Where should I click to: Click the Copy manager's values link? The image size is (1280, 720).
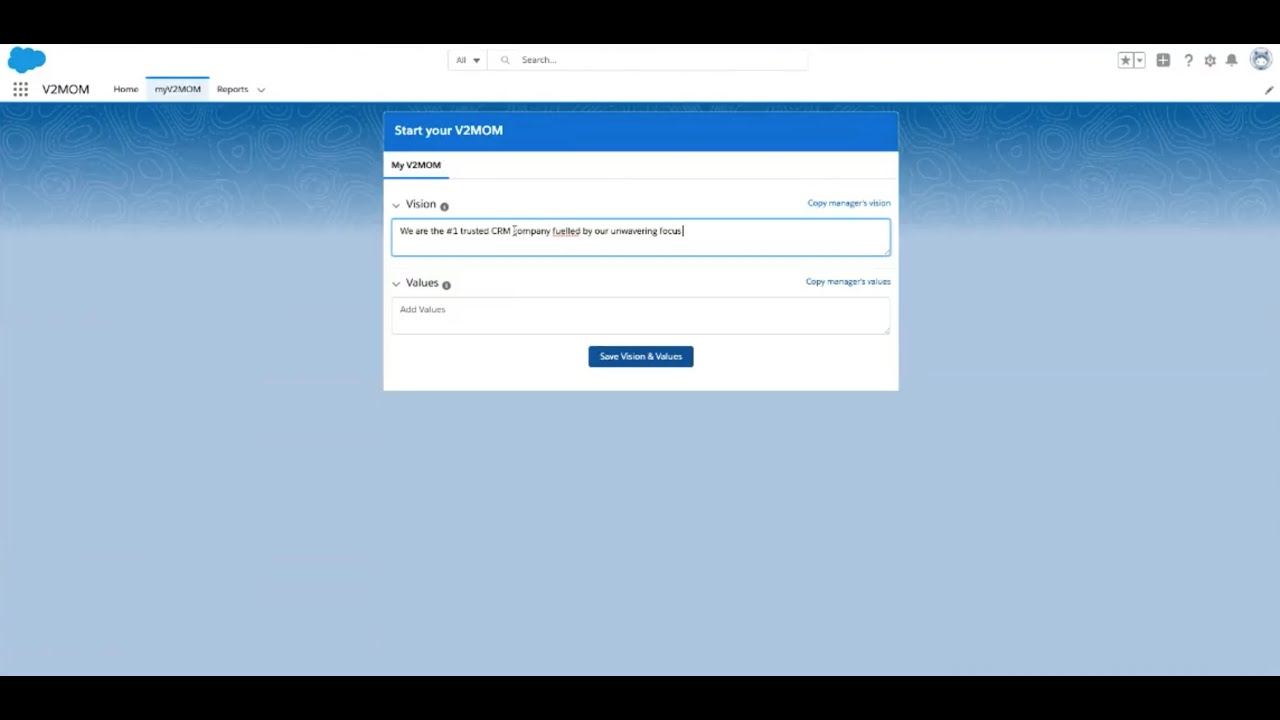848,282
